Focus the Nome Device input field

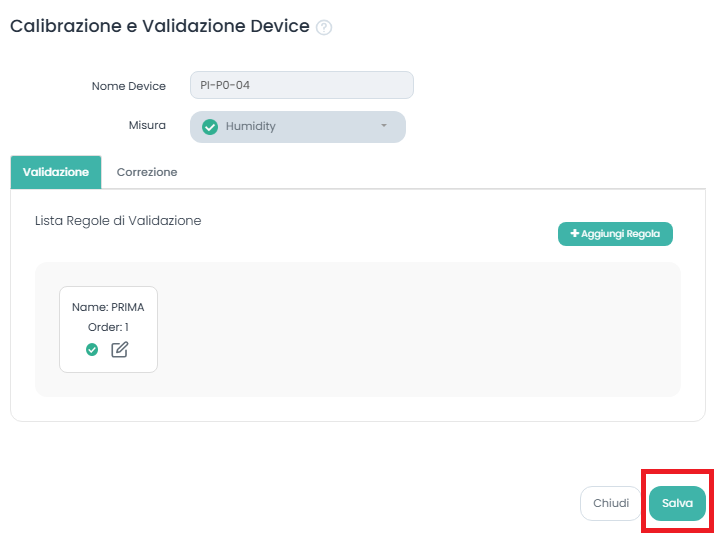coord(301,85)
